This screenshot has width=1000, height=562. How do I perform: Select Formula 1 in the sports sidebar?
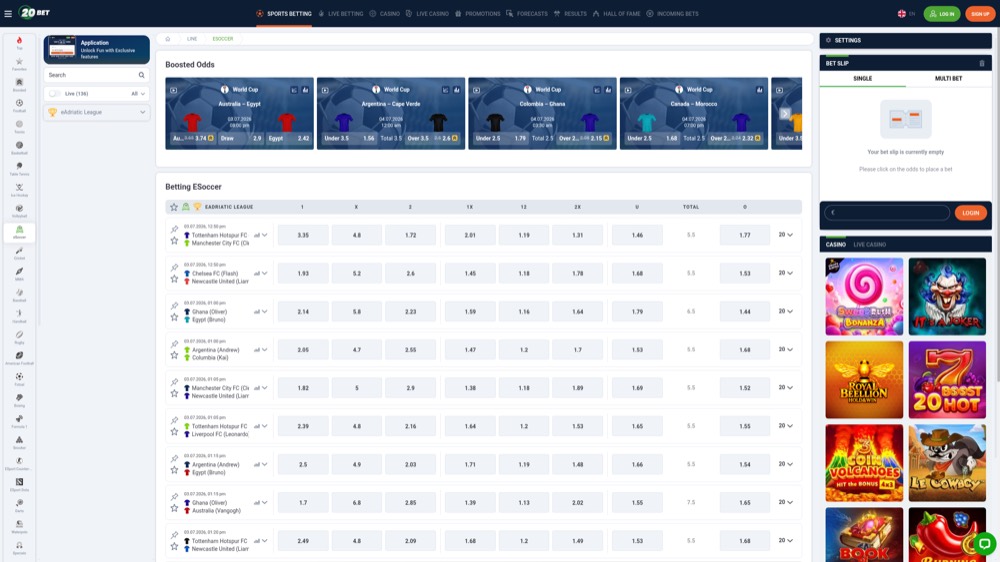(19, 422)
